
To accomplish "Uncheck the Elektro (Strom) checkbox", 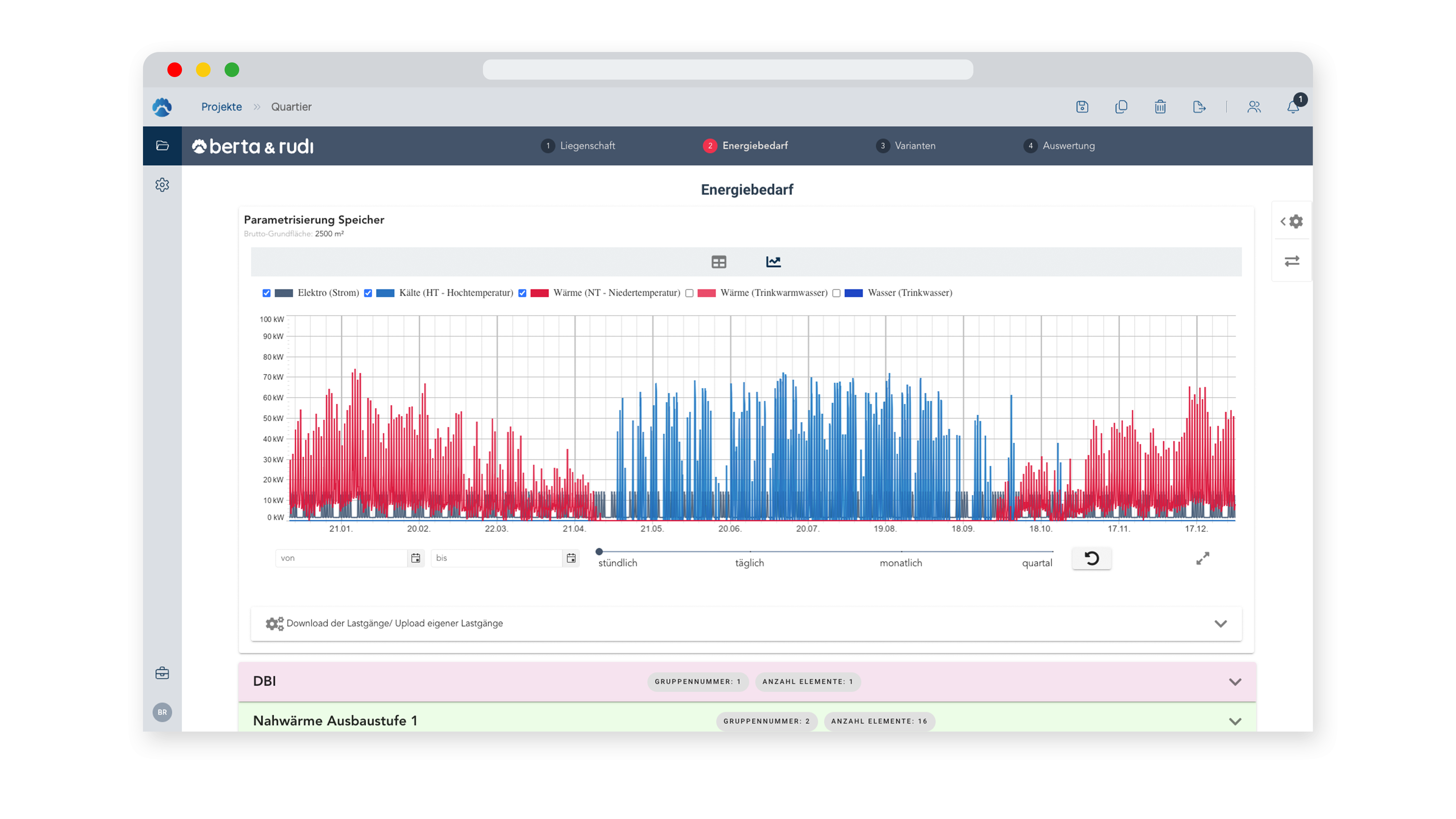I will 267,293.
